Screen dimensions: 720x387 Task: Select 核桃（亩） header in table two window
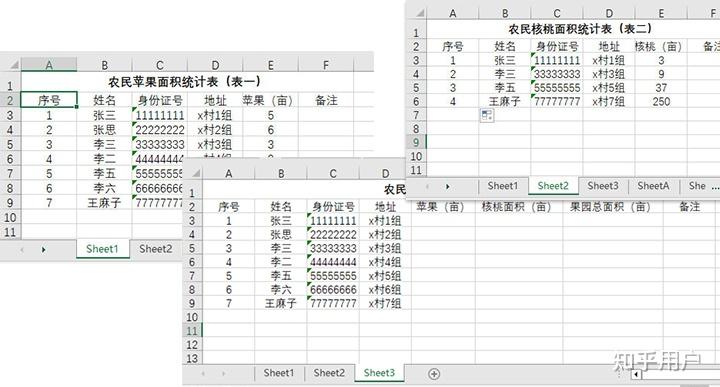tap(661, 46)
